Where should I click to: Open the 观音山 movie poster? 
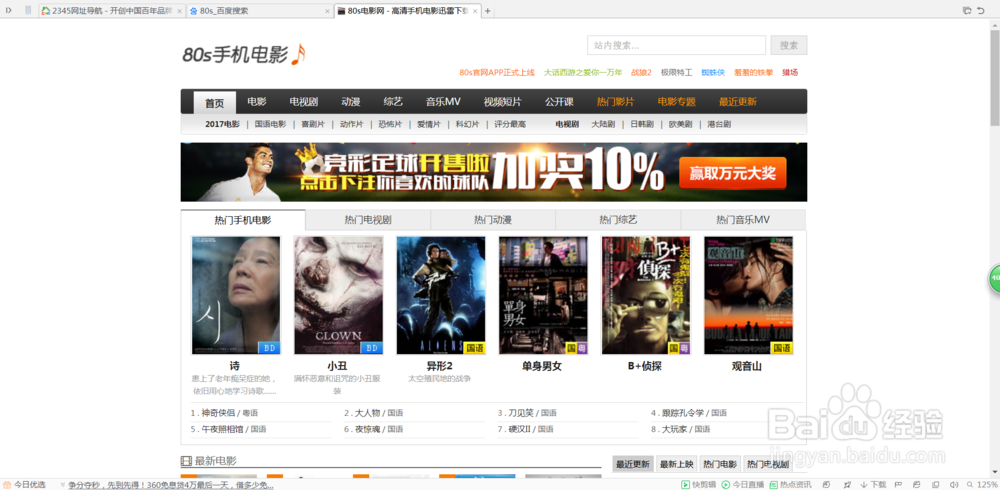(x=749, y=295)
